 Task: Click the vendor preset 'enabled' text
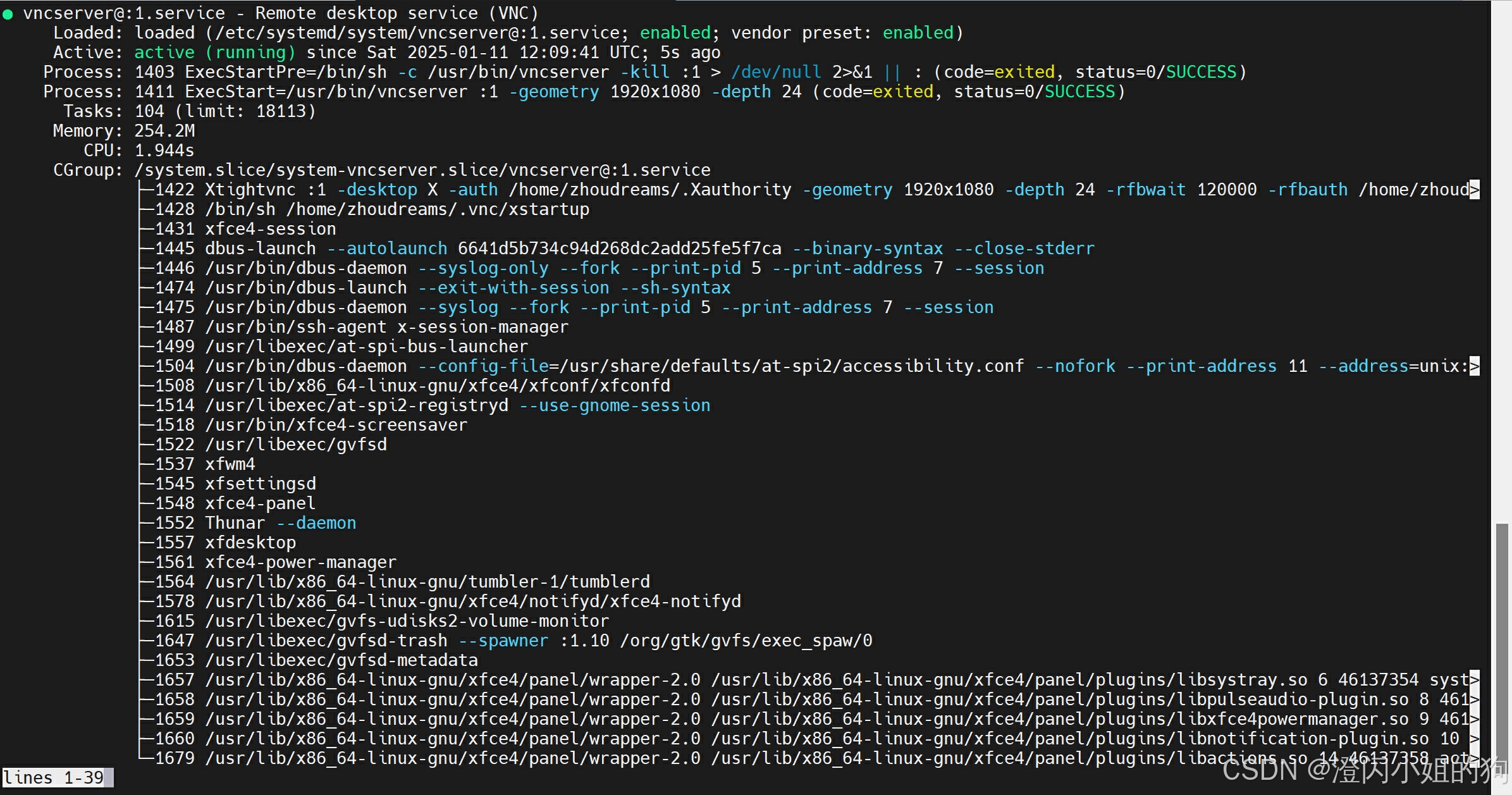918,33
